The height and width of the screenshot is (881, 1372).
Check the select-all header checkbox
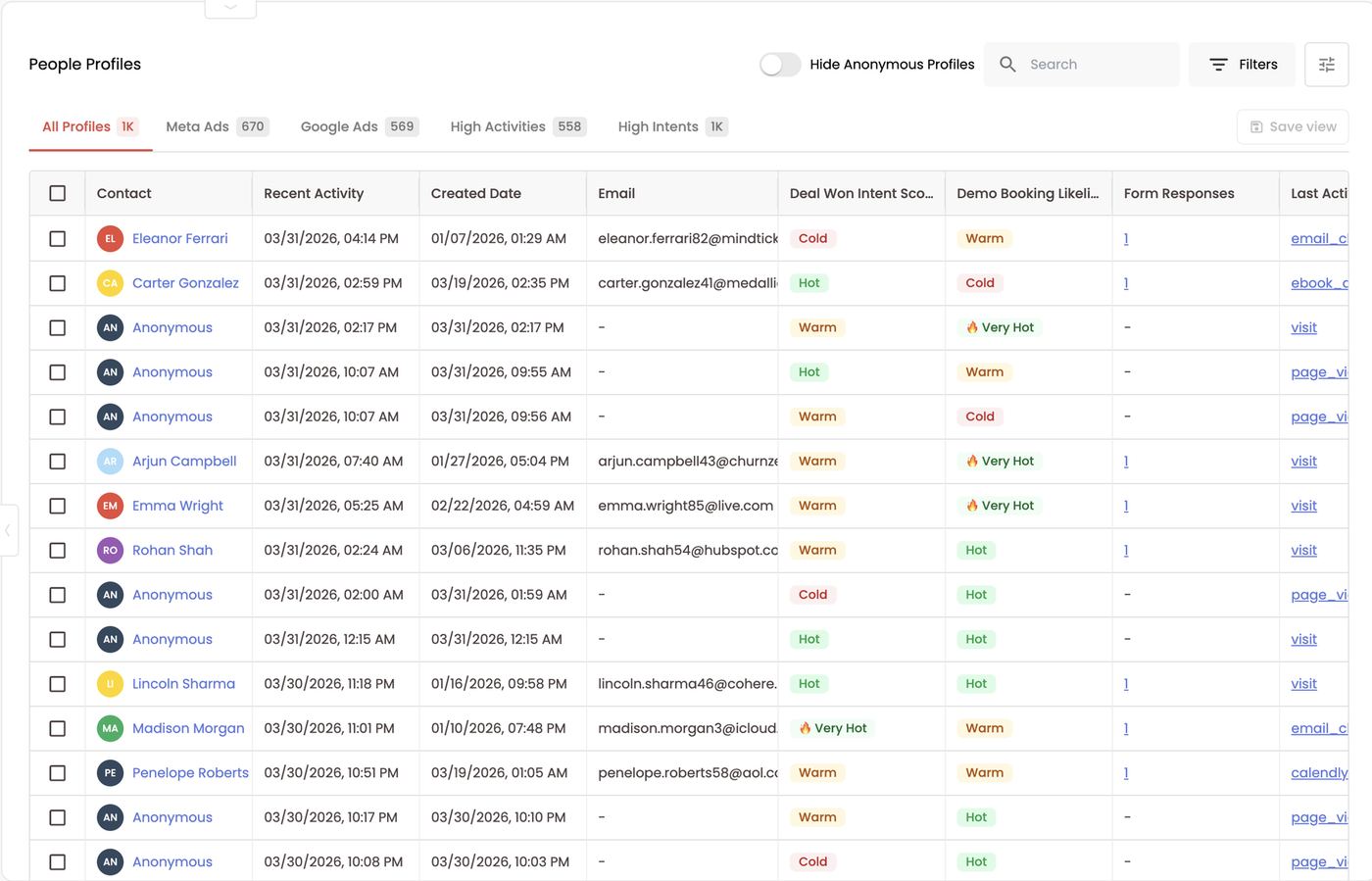58,193
